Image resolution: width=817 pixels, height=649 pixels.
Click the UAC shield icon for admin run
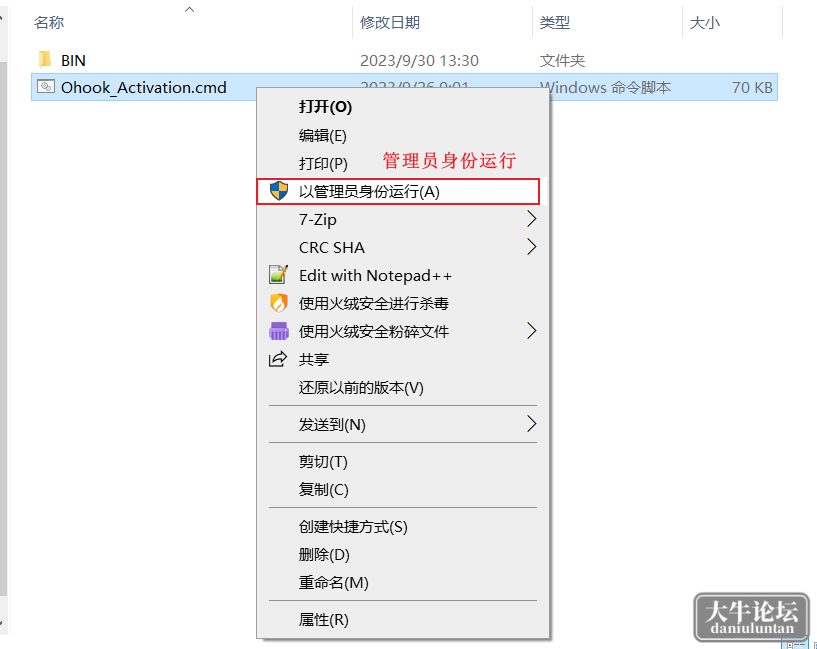(x=279, y=191)
